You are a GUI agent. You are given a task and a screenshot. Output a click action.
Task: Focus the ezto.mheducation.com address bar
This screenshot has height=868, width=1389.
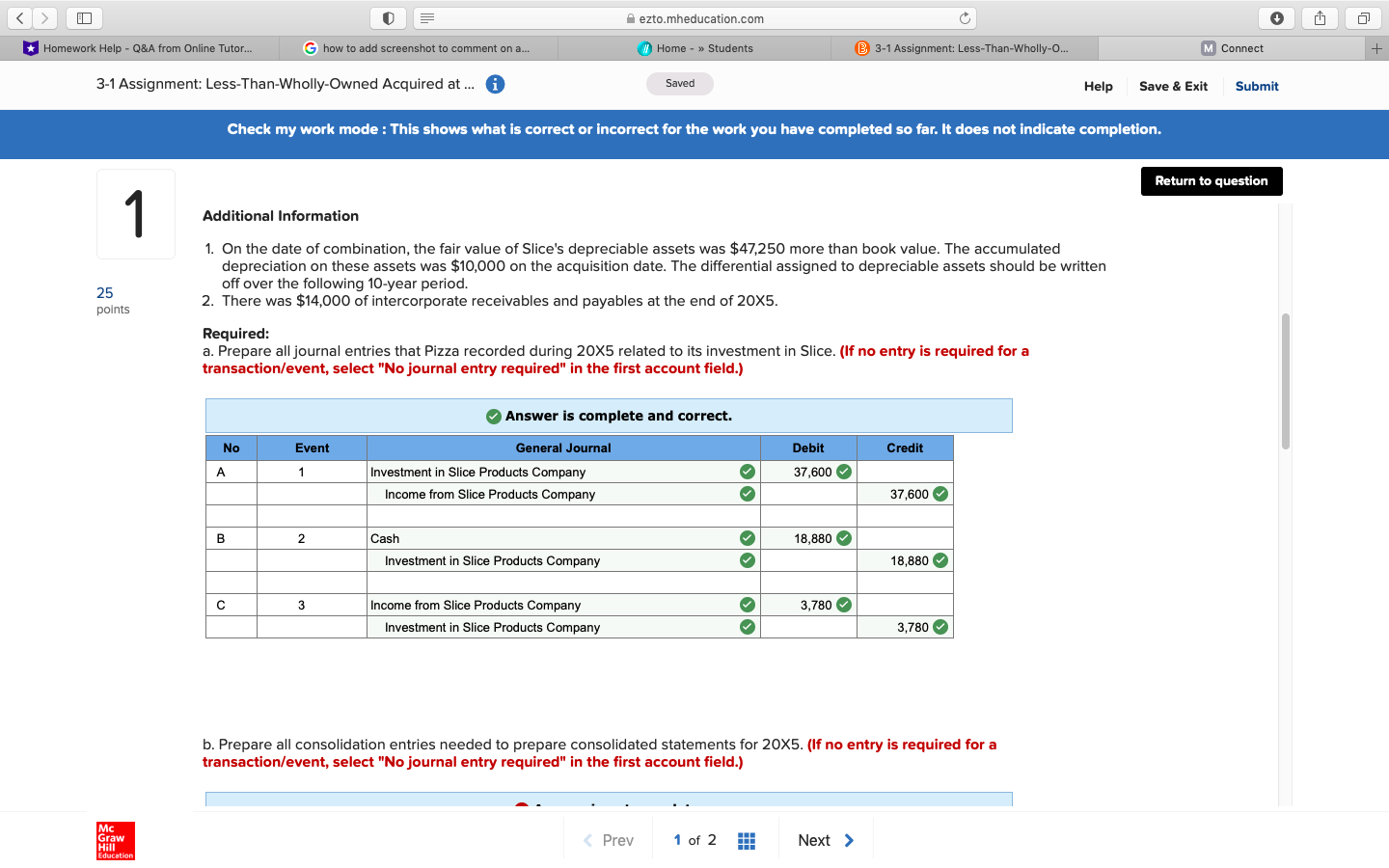(694, 18)
